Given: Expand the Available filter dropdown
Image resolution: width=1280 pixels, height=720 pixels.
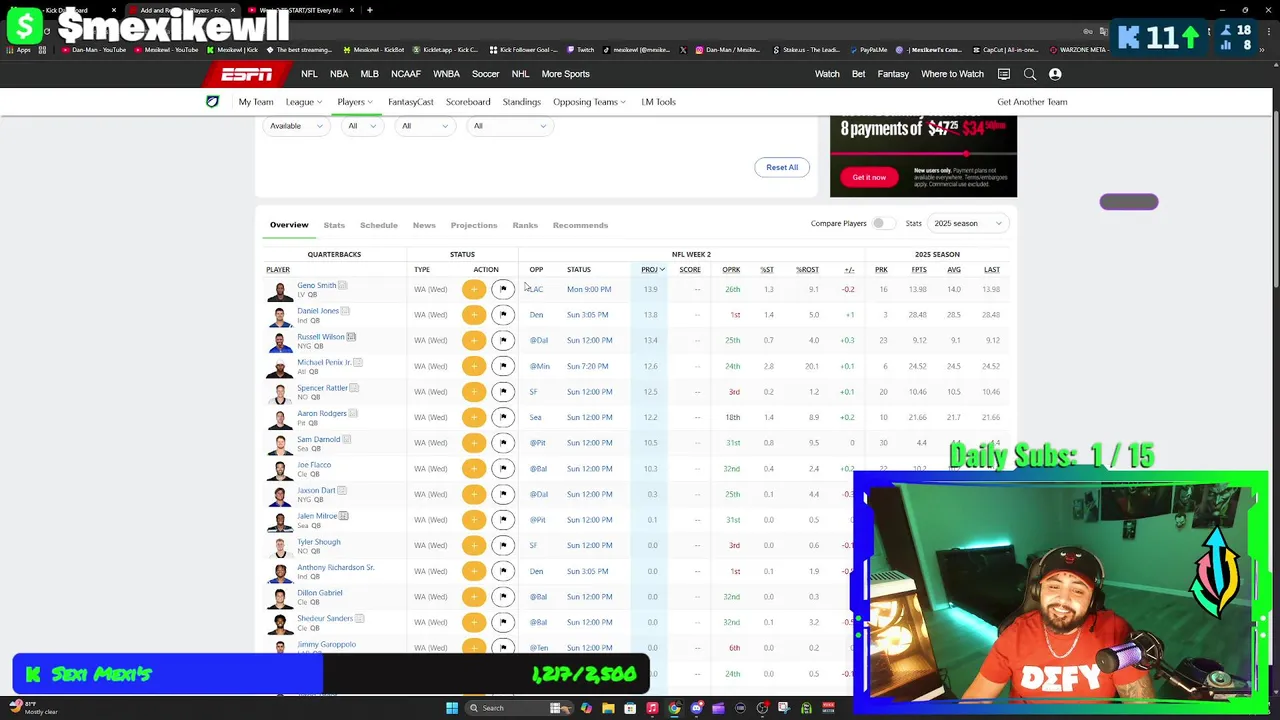Looking at the screenshot, I should click(296, 126).
